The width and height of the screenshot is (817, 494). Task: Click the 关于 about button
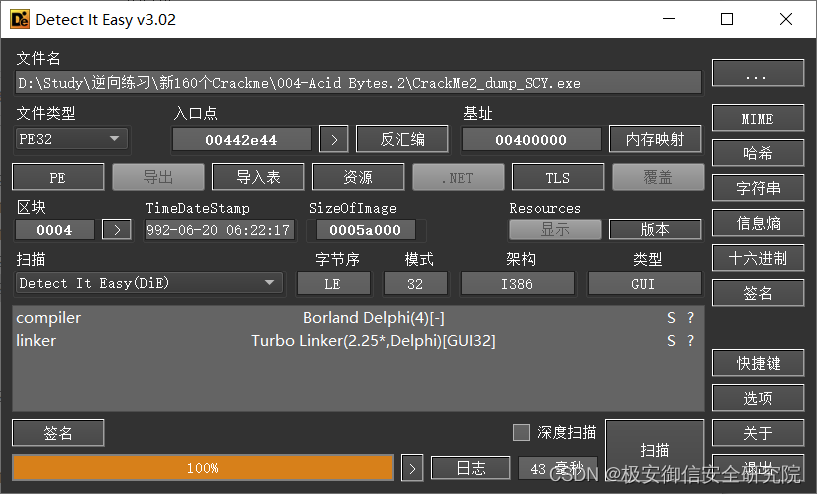pos(758,433)
